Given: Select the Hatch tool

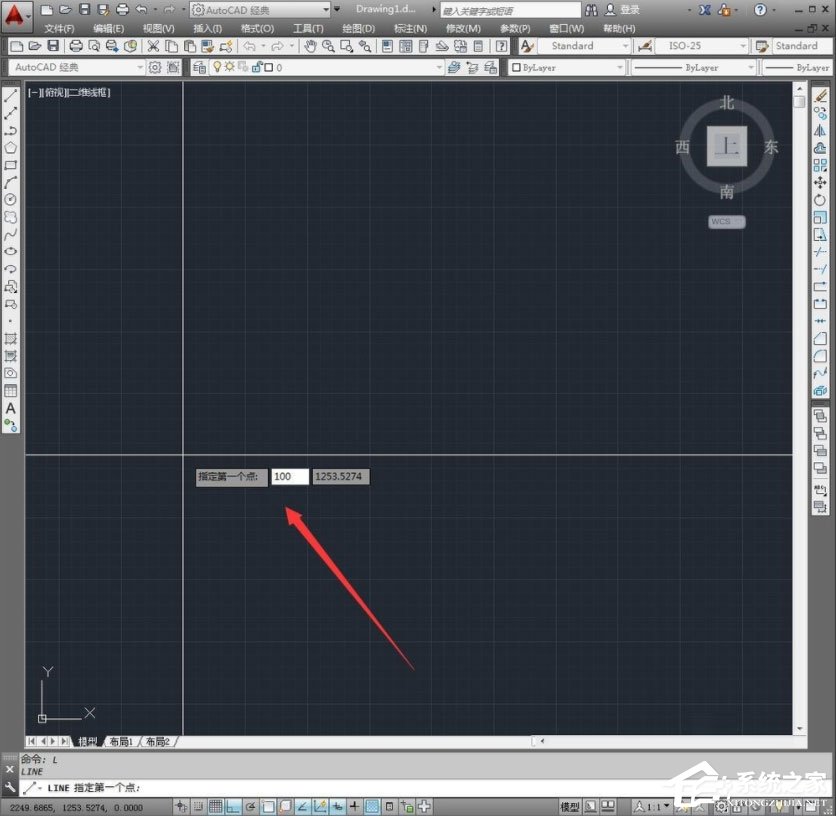Looking at the screenshot, I should [x=11, y=338].
